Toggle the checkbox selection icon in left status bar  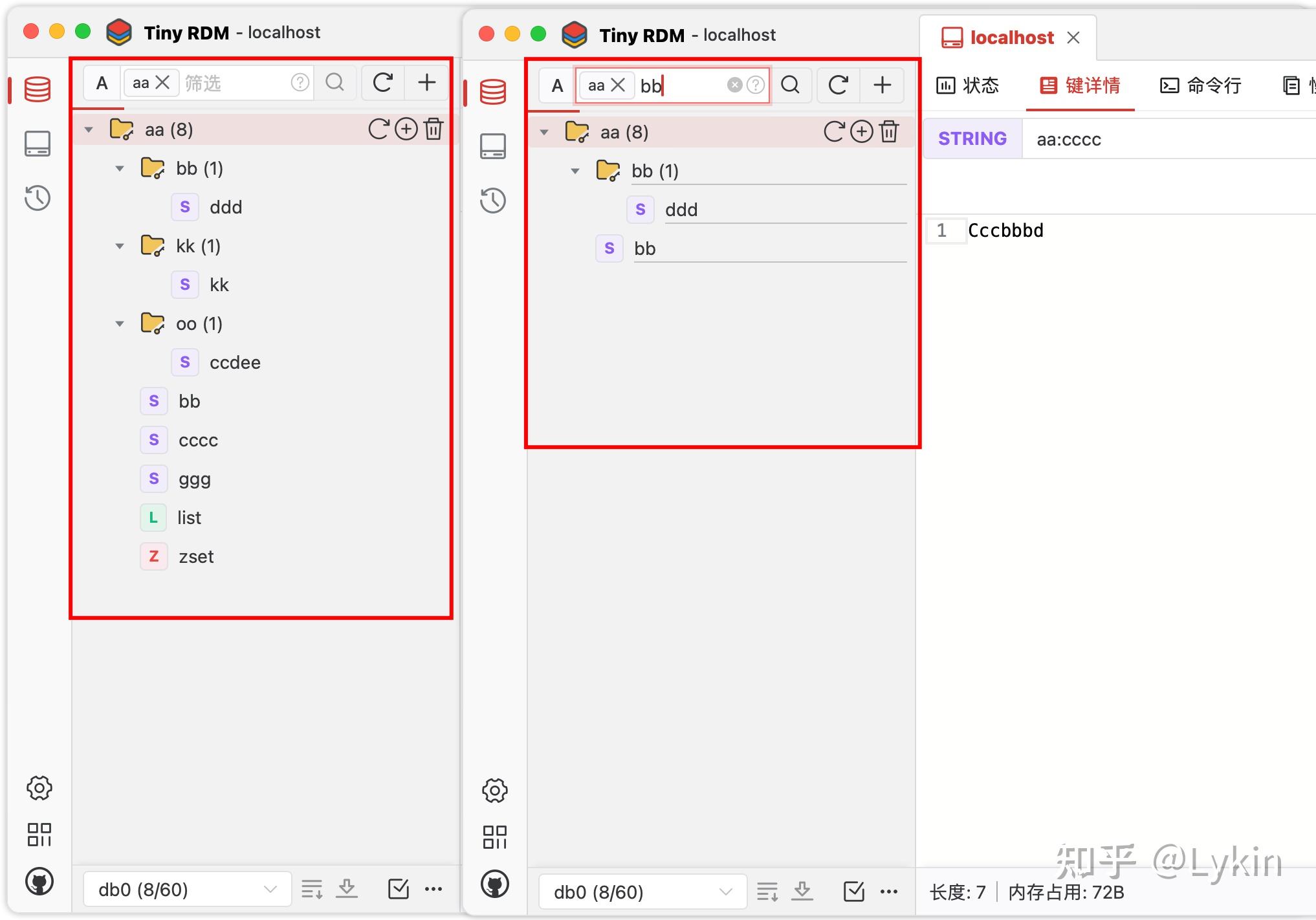pos(398,889)
